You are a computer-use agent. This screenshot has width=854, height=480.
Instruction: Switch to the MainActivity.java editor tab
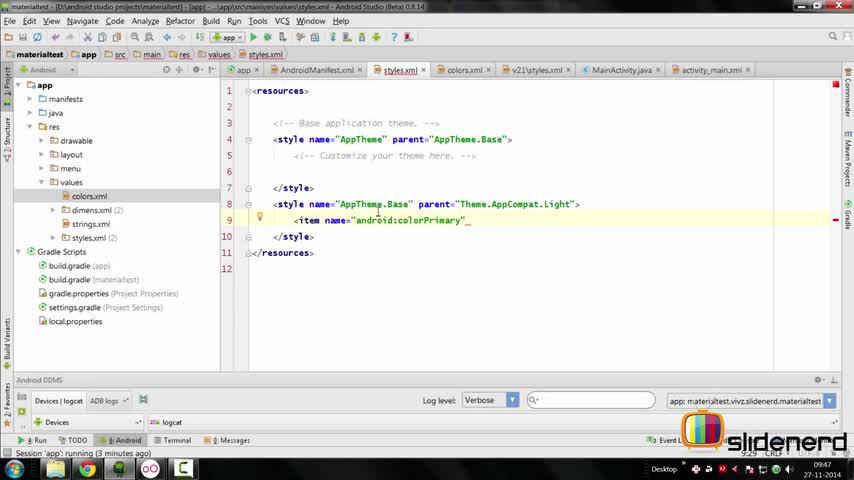621,71
